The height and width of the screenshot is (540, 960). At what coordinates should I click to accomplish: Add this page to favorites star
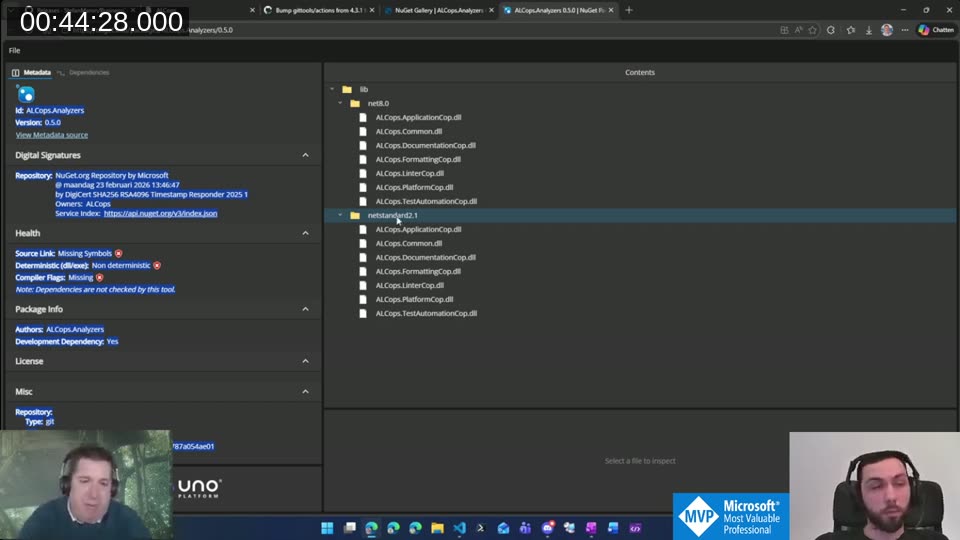click(x=812, y=30)
